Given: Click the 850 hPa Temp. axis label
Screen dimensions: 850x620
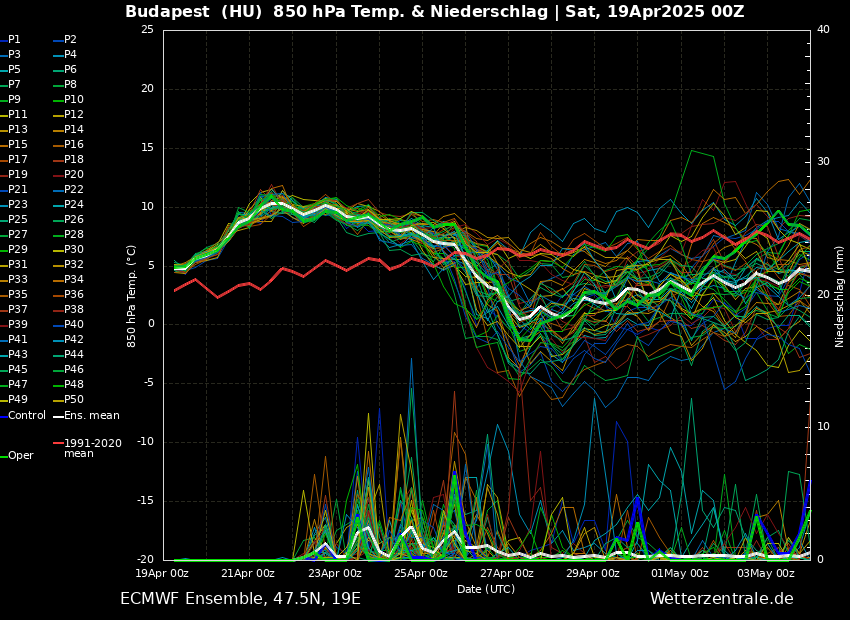Looking at the screenshot, I should 132,296.
